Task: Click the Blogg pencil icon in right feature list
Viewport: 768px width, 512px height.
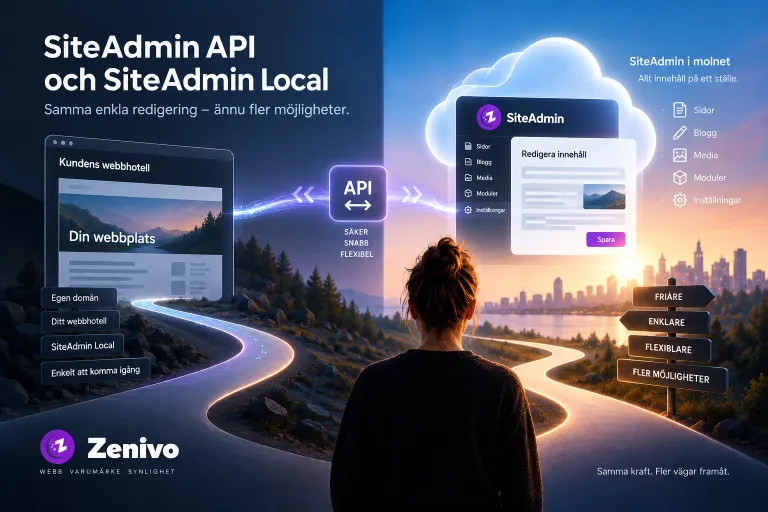Action: click(679, 133)
